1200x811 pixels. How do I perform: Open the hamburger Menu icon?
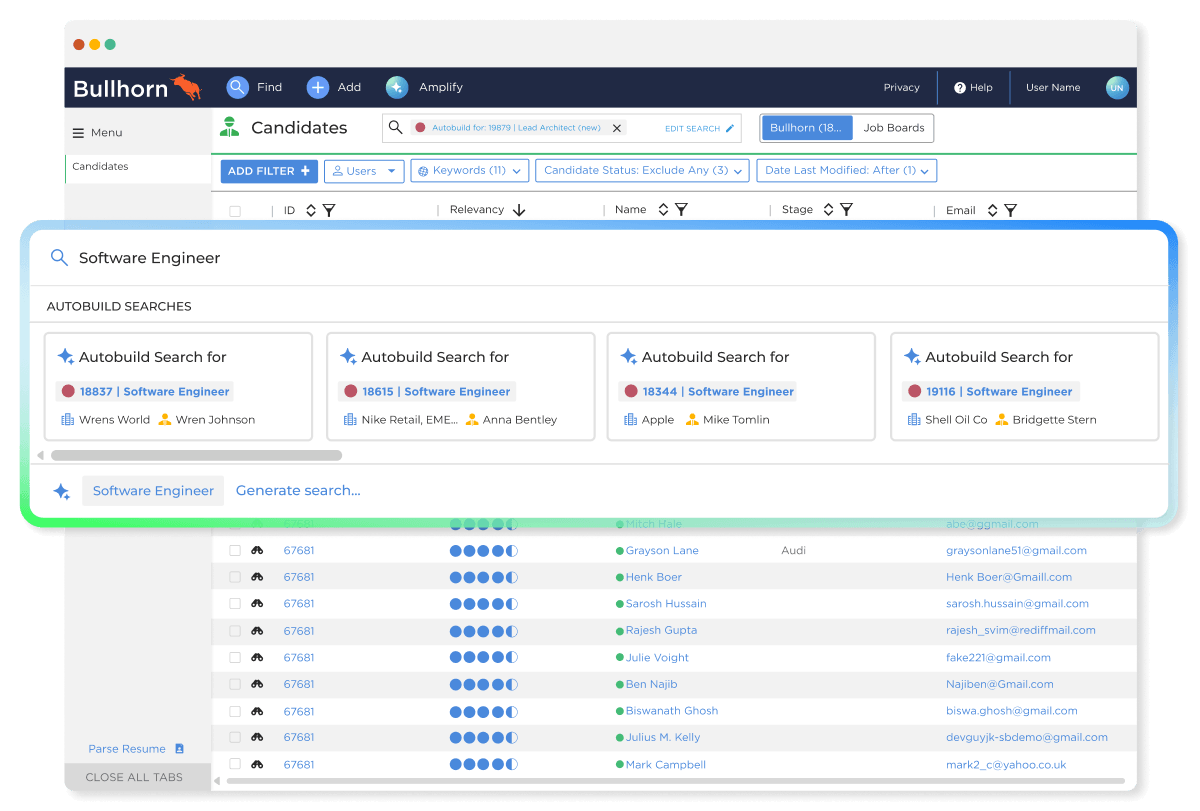pyautogui.click(x=78, y=133)
